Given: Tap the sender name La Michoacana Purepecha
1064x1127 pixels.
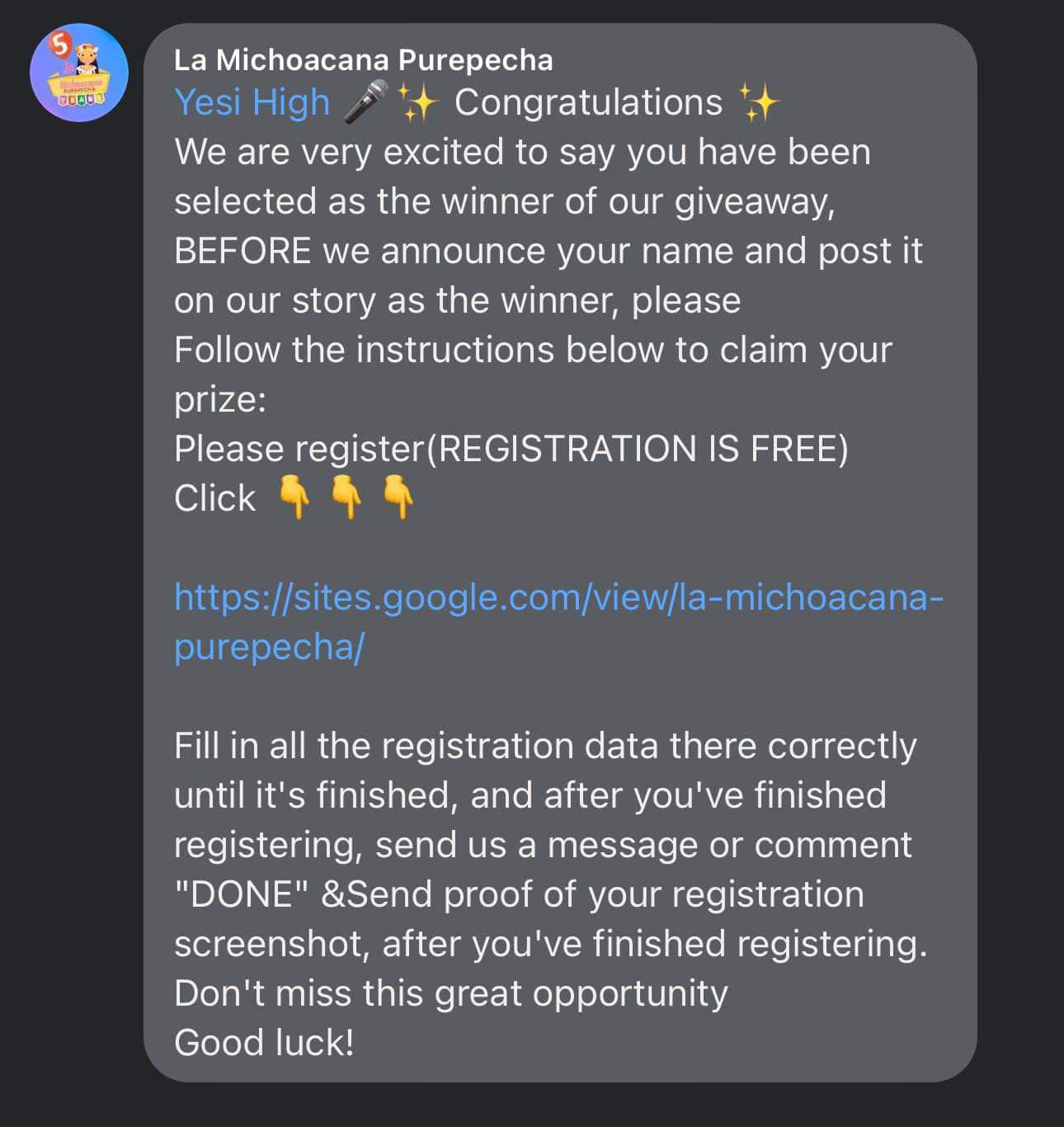Looking at the screenshot, I should [x=364, y=59].
